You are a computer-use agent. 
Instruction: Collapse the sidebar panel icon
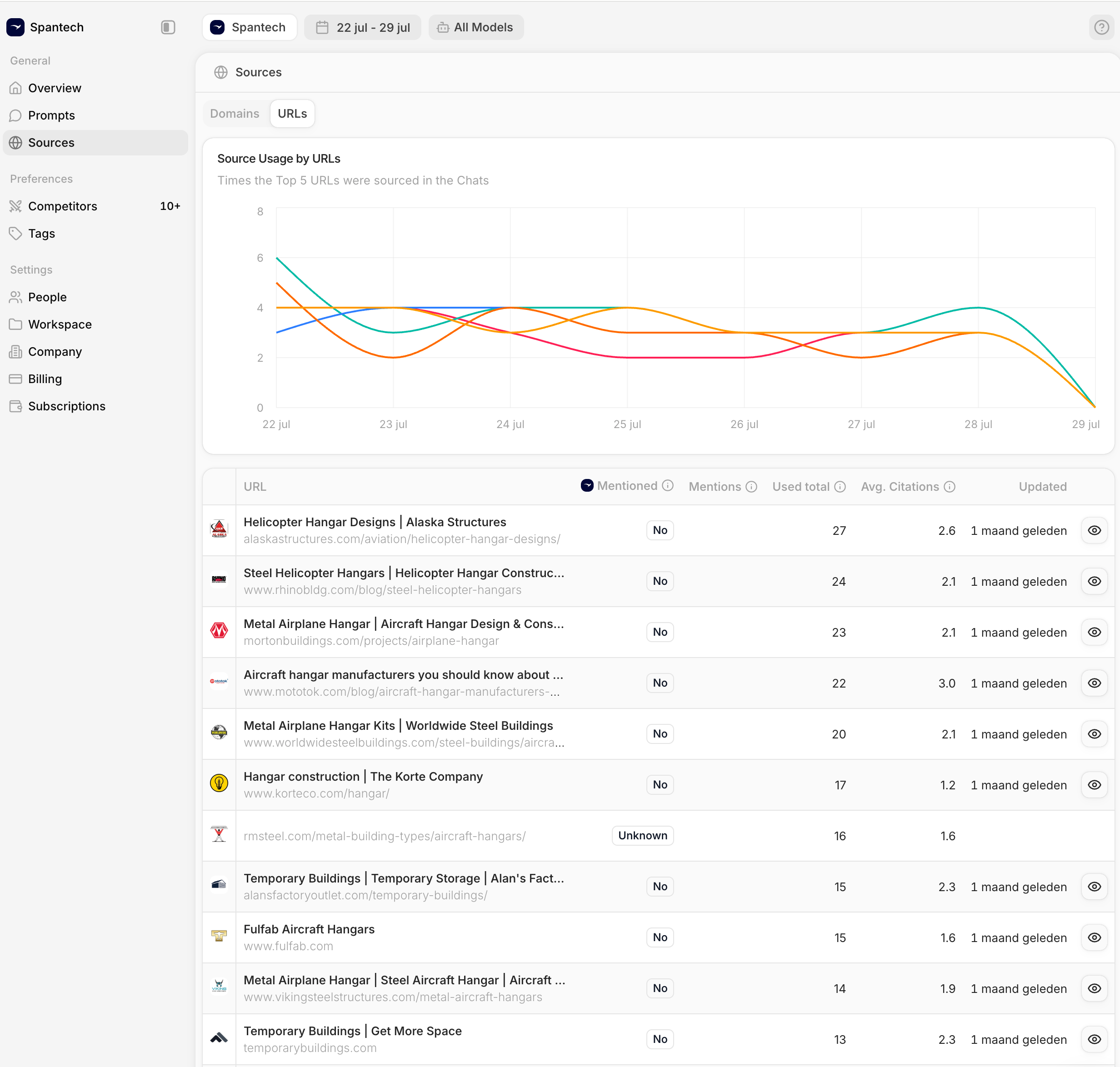(168, 27)
